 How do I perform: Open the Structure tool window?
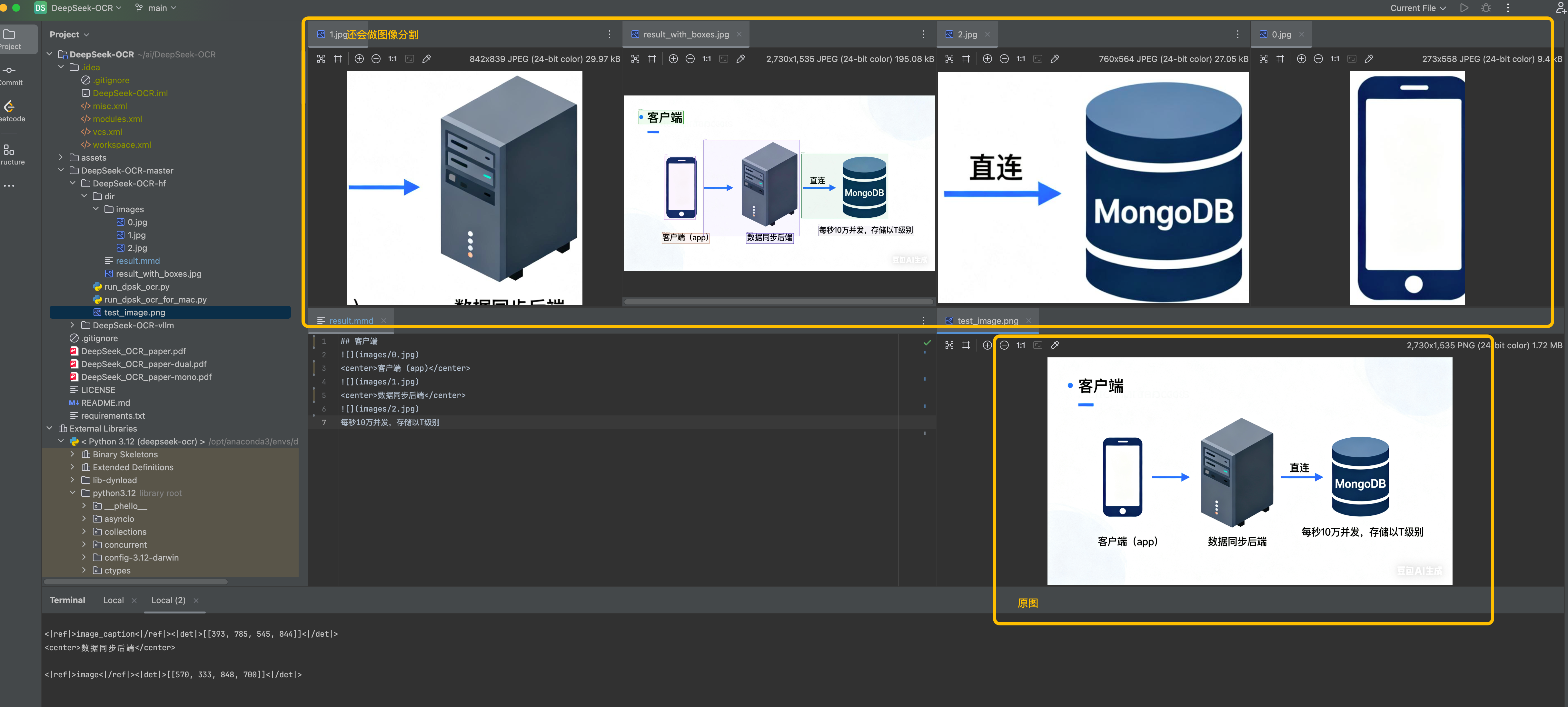(9, 154)
